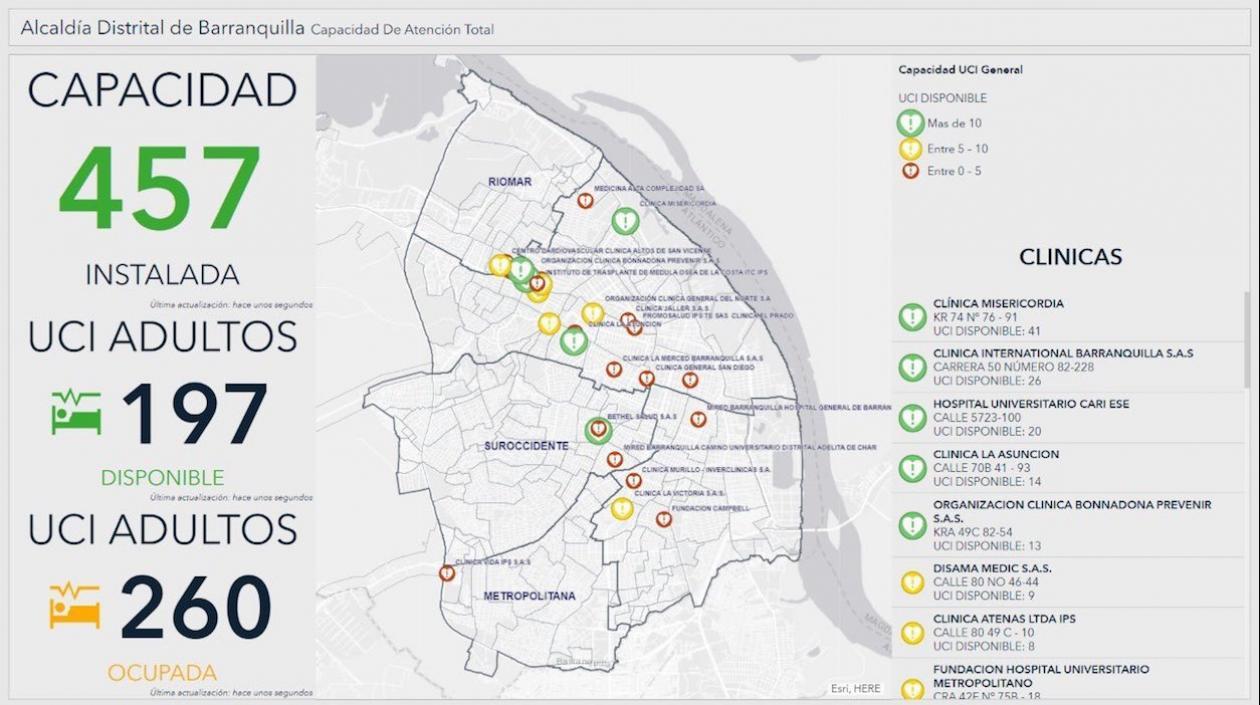
Task: Click the yellow 'Entre 5 - 10' legend icon
Action: click(x=910, y=149)
